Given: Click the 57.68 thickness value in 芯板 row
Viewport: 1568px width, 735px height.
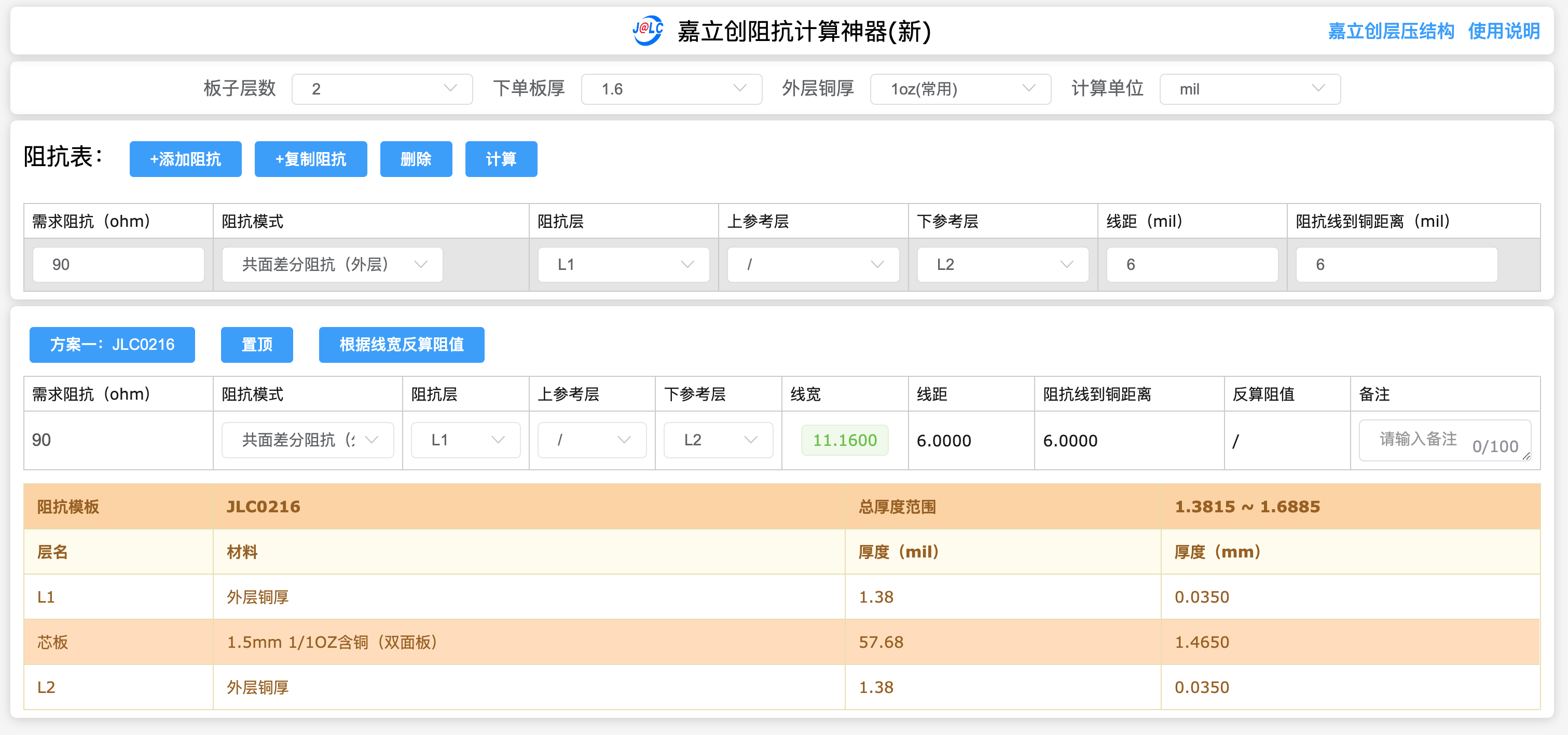Looking at the screenshot, I should [881, 642].
